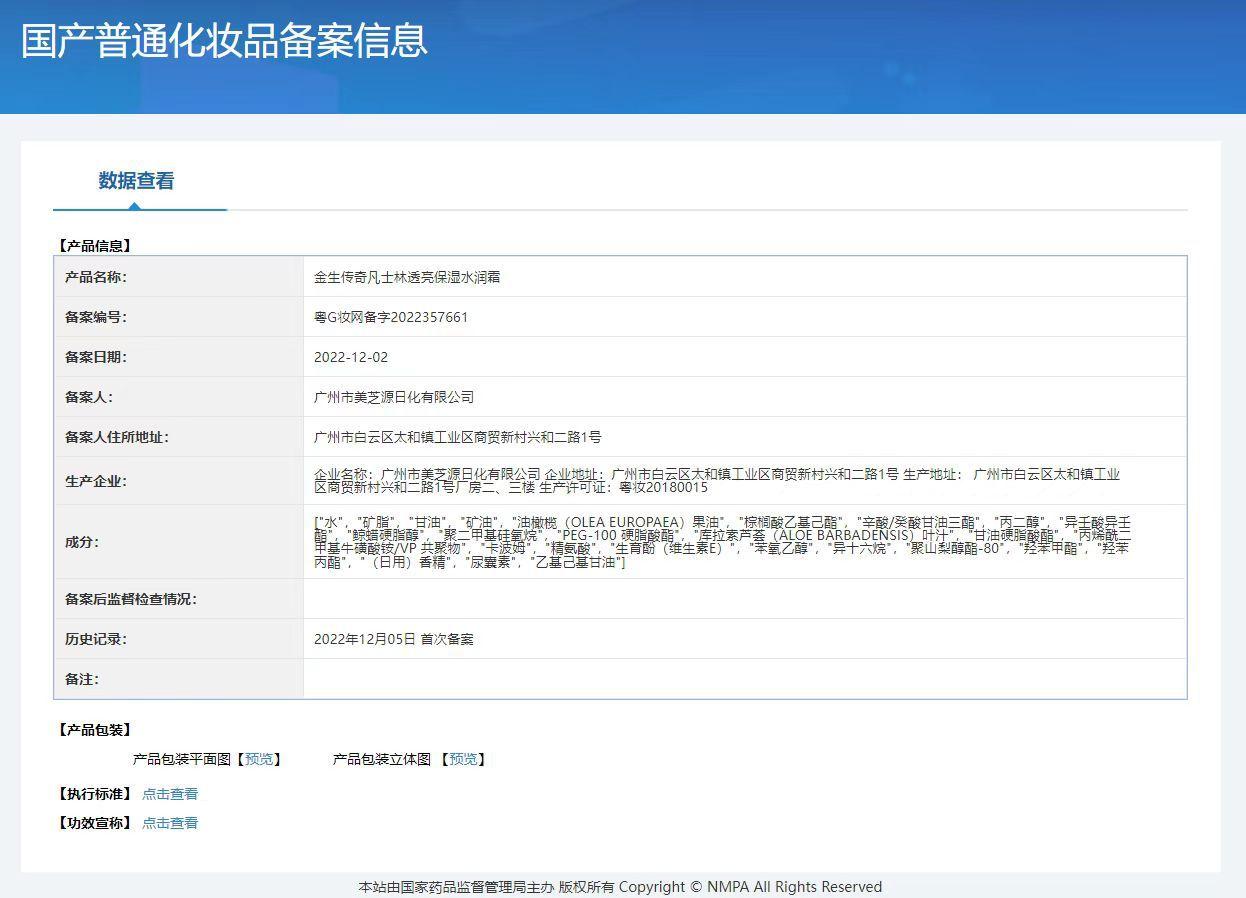Open 点击查看 link for 功效宣称
This screenshot has width=1246, height=898.
[170, 823]
